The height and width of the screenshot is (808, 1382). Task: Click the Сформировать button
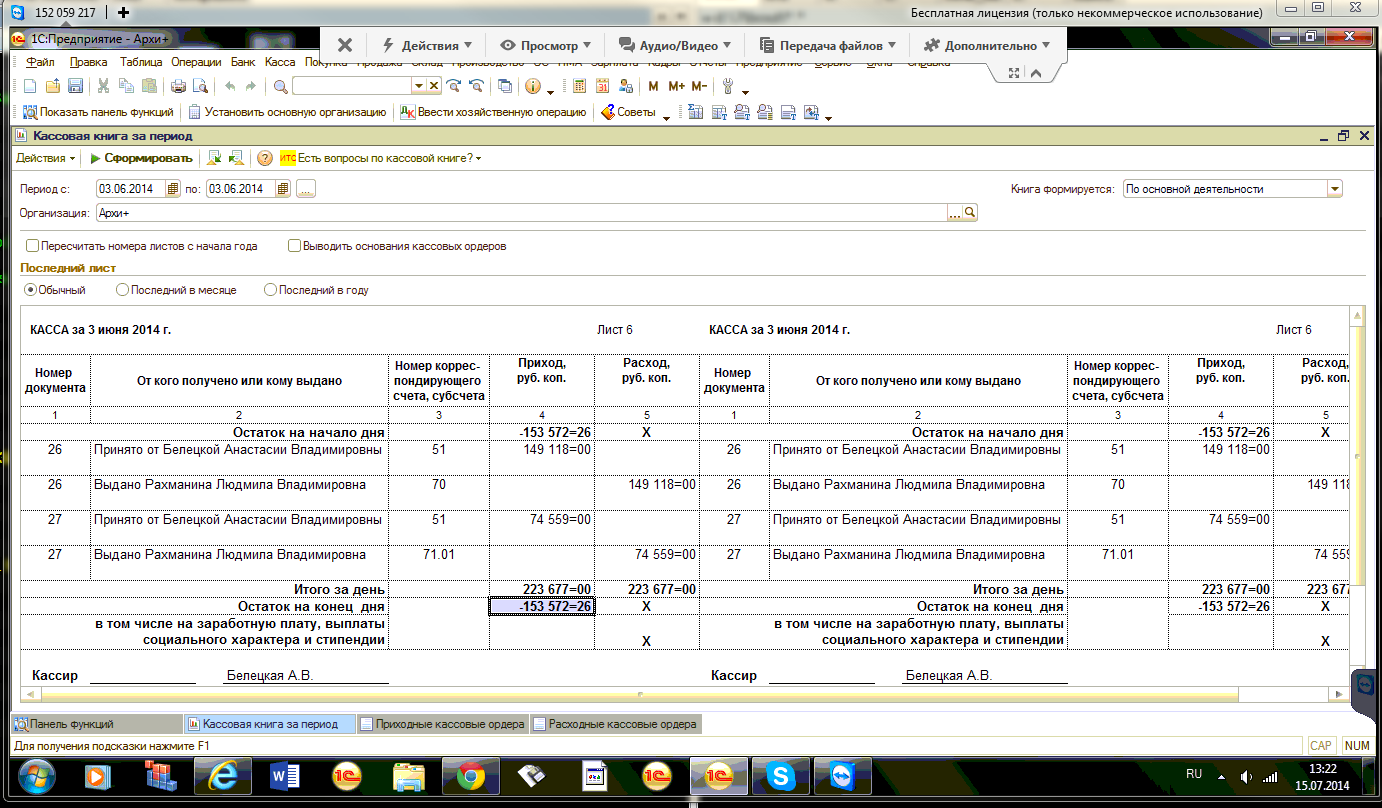[x=141, y=158]
